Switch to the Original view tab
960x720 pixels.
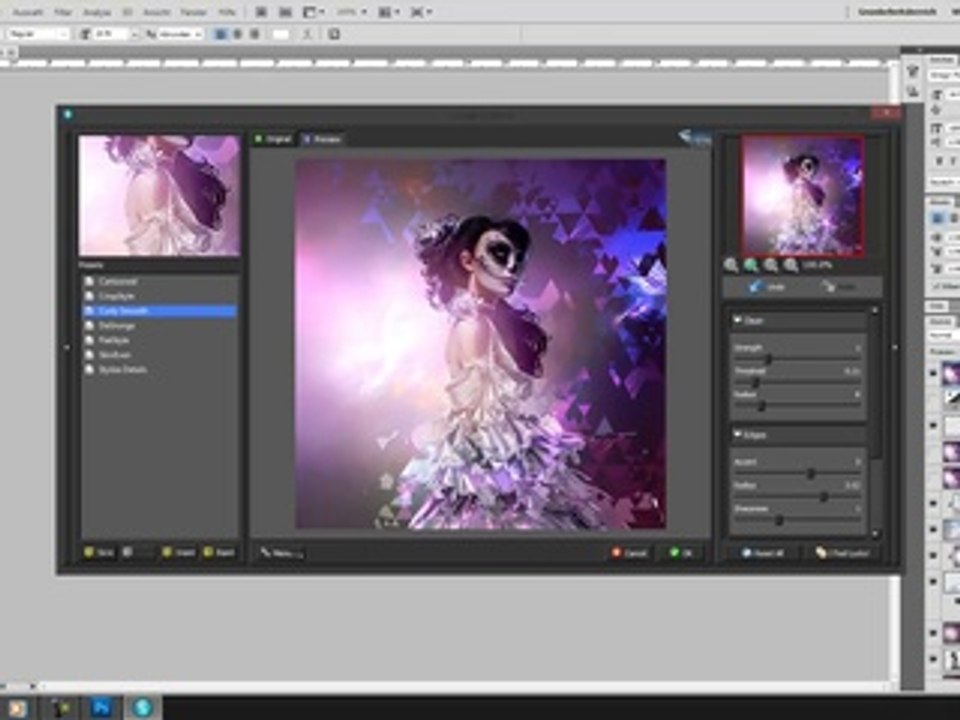pyautogui.click(x=273, y=139)
